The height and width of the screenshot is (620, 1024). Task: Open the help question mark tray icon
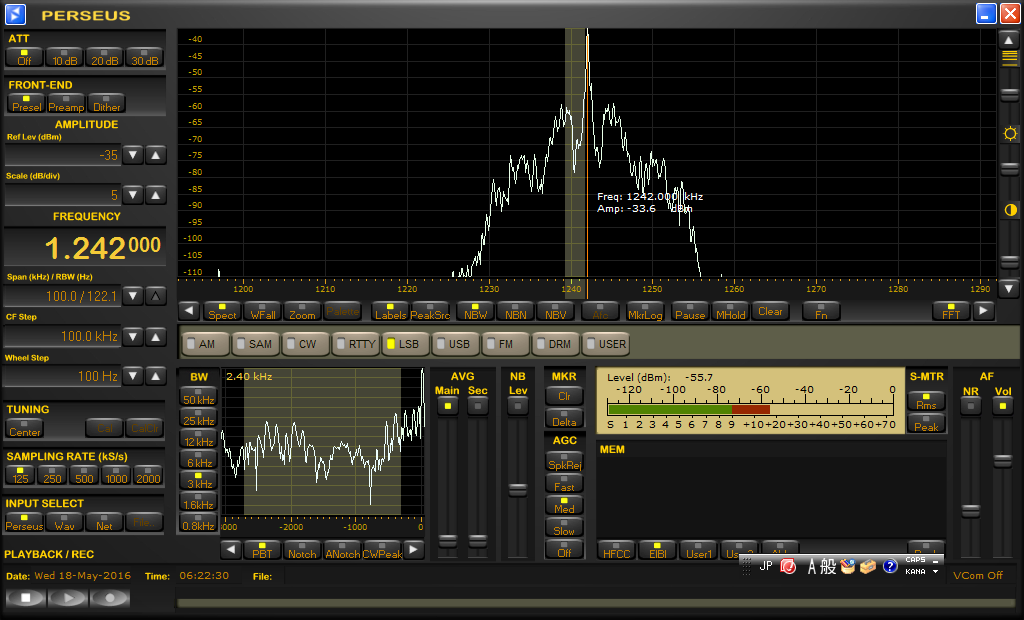[x=890, y=566]
